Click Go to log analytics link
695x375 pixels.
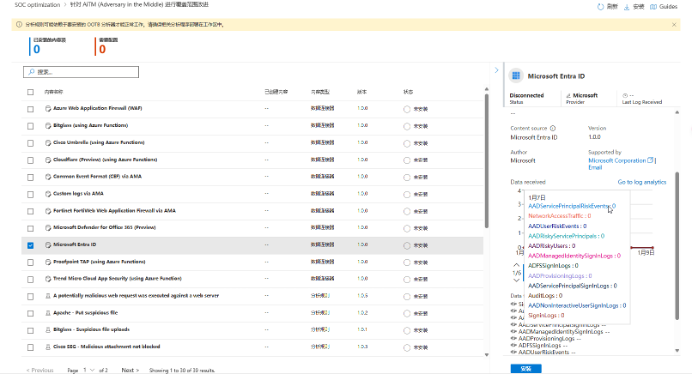click(x=642, y=182)
